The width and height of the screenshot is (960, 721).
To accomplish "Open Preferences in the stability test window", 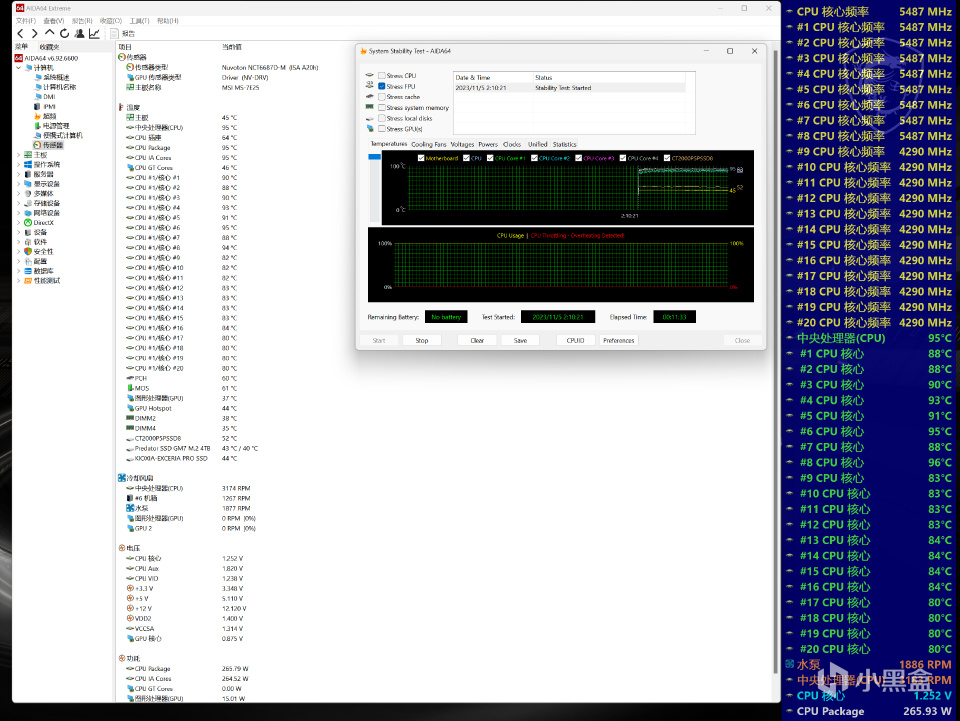I will pos(618,340).
